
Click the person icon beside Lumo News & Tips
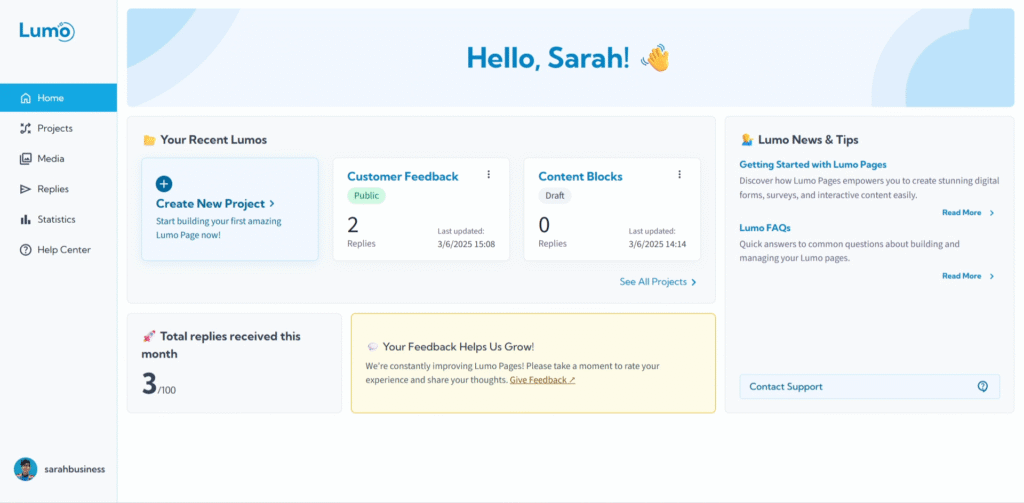[747, 140]
